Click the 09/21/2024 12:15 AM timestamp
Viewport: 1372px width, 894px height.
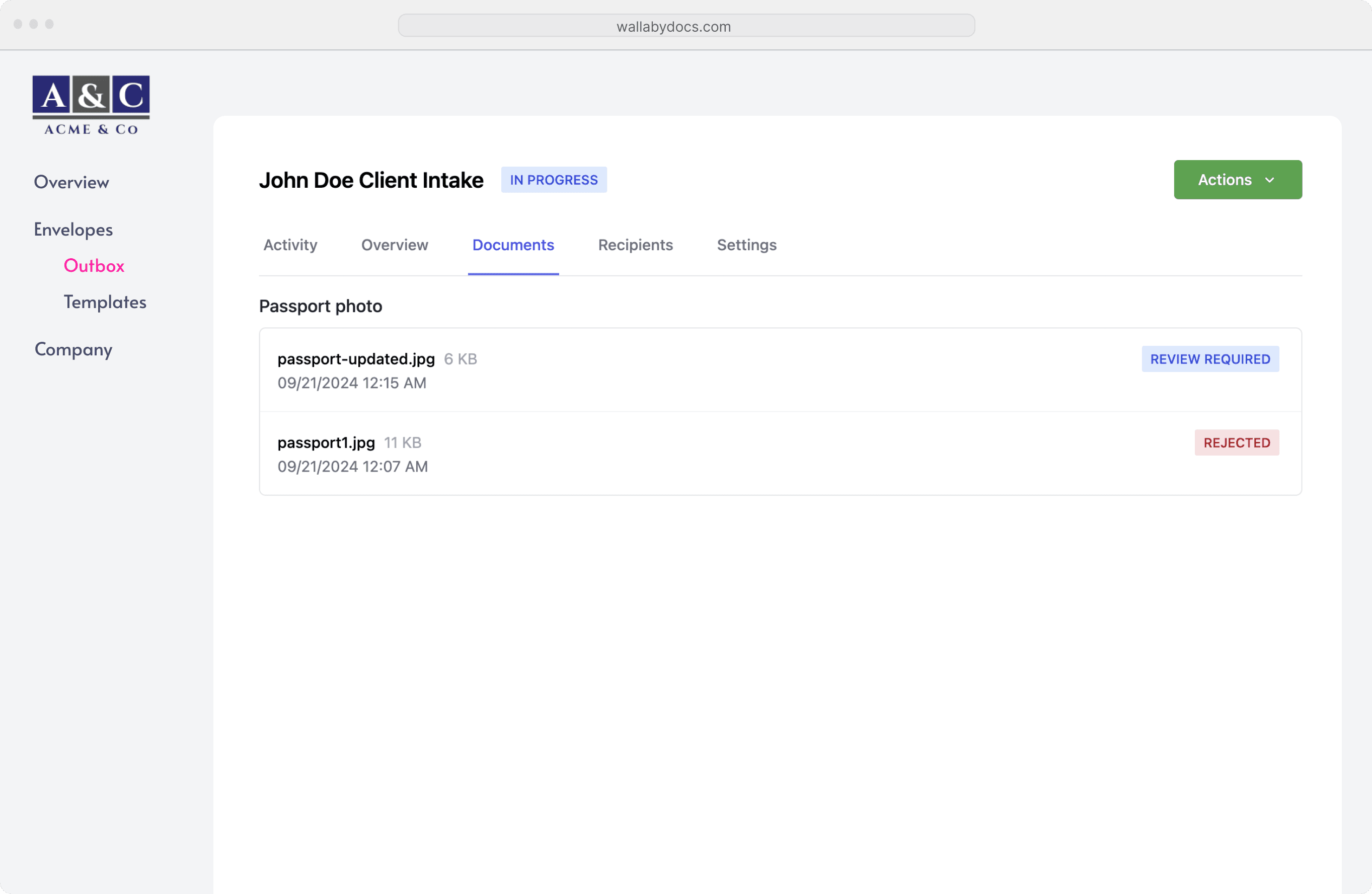click(352, 383)
